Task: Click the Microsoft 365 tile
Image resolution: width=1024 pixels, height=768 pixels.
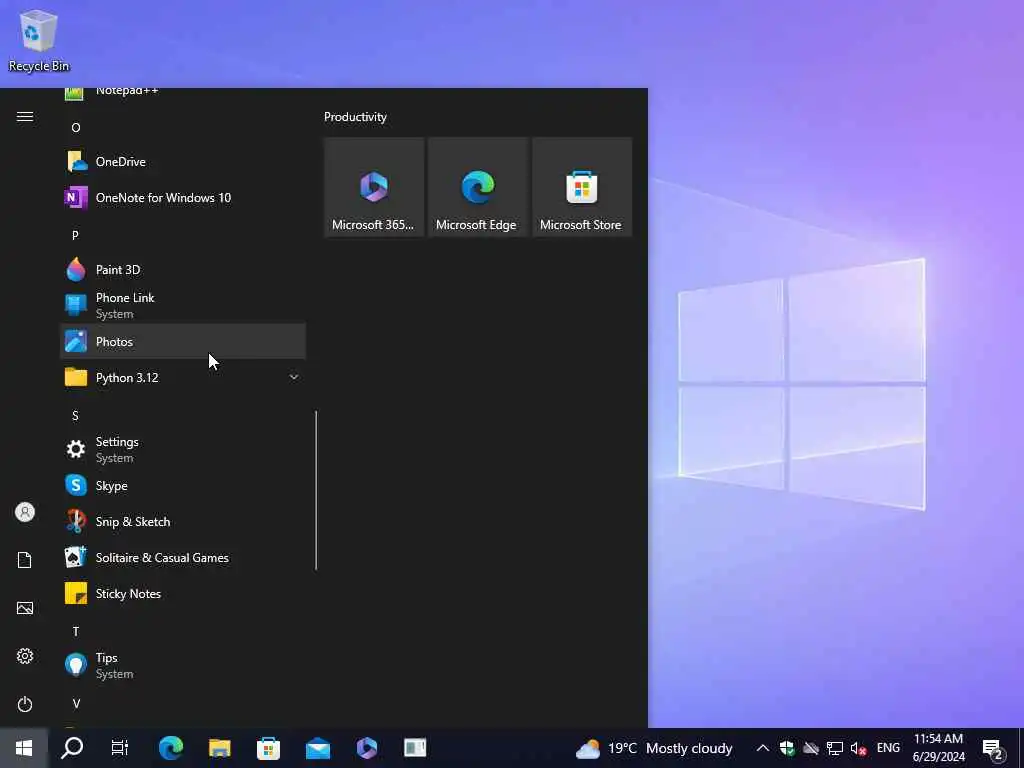Action: tap(374, 187)
